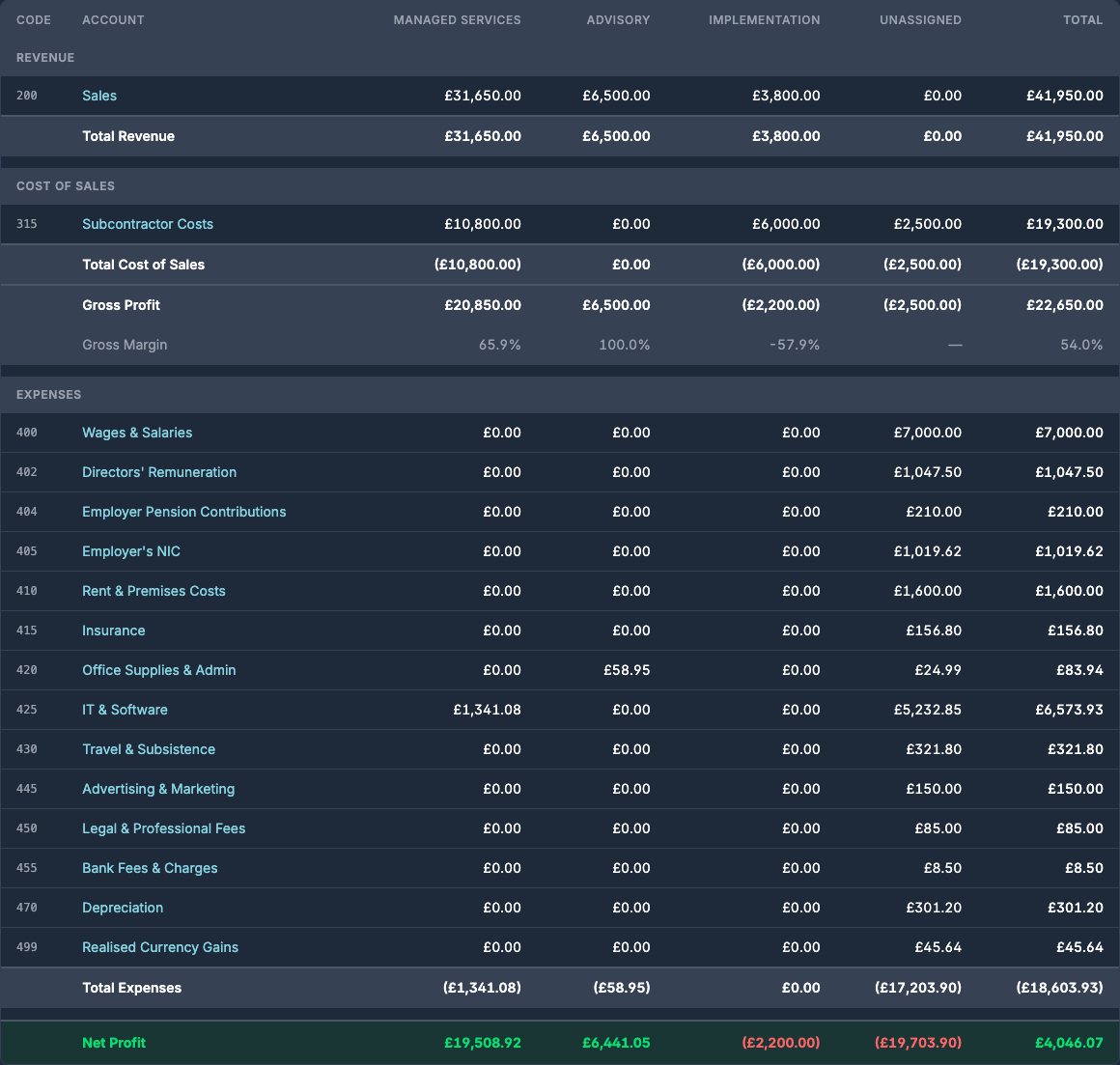Image resolution: width=1120 pixels, height=1065 pixels.
Task: Open the IT & Software account
Action: (125, 710)
